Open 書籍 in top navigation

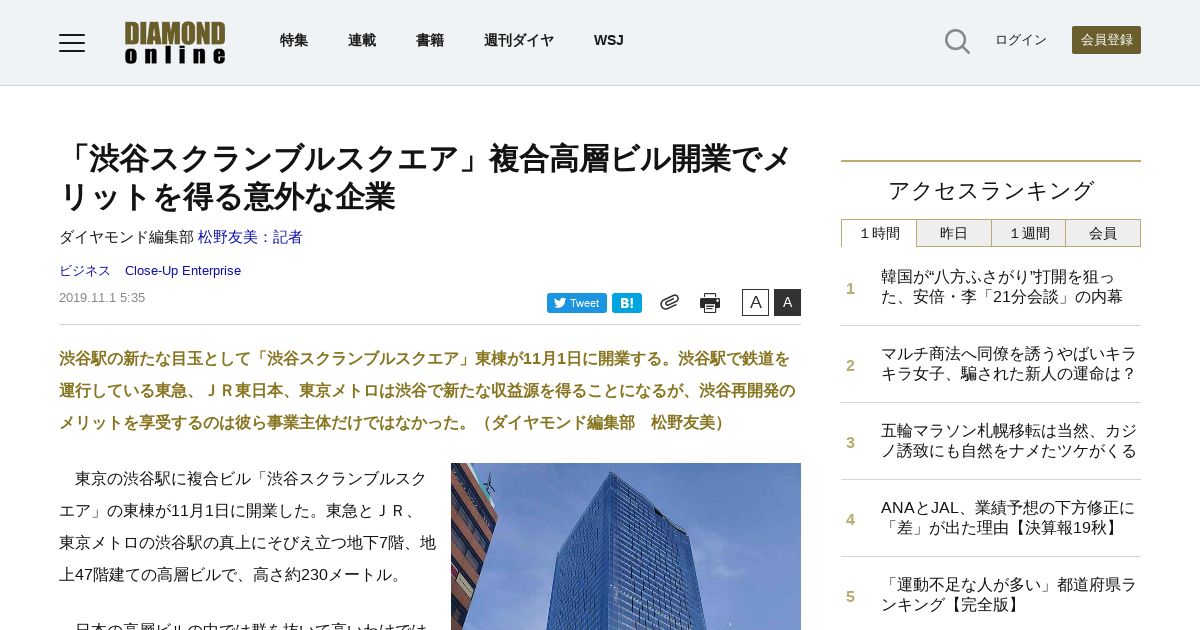[x=430, y=40]
